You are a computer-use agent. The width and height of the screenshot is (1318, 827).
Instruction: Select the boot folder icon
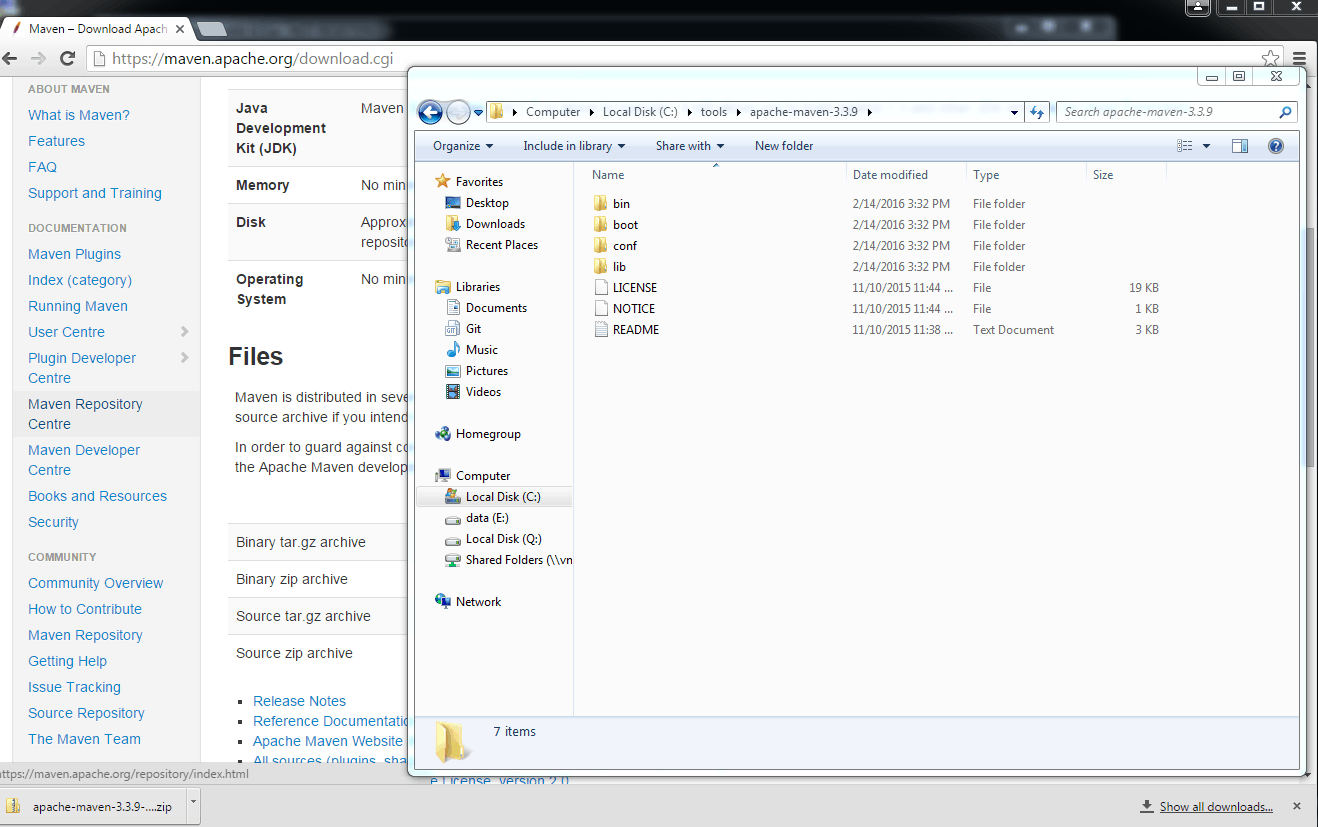coord(600,224)
